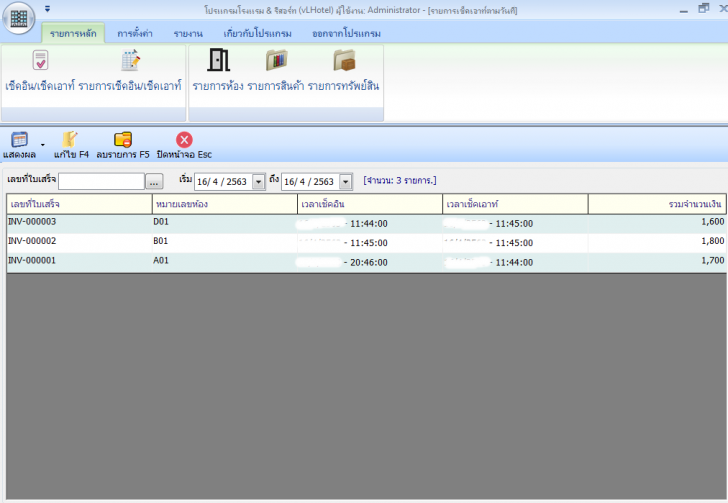The height and width of the screenshot is (503, 728).
Task: Click the browse button beside receipt field
Action: (154, 182)
